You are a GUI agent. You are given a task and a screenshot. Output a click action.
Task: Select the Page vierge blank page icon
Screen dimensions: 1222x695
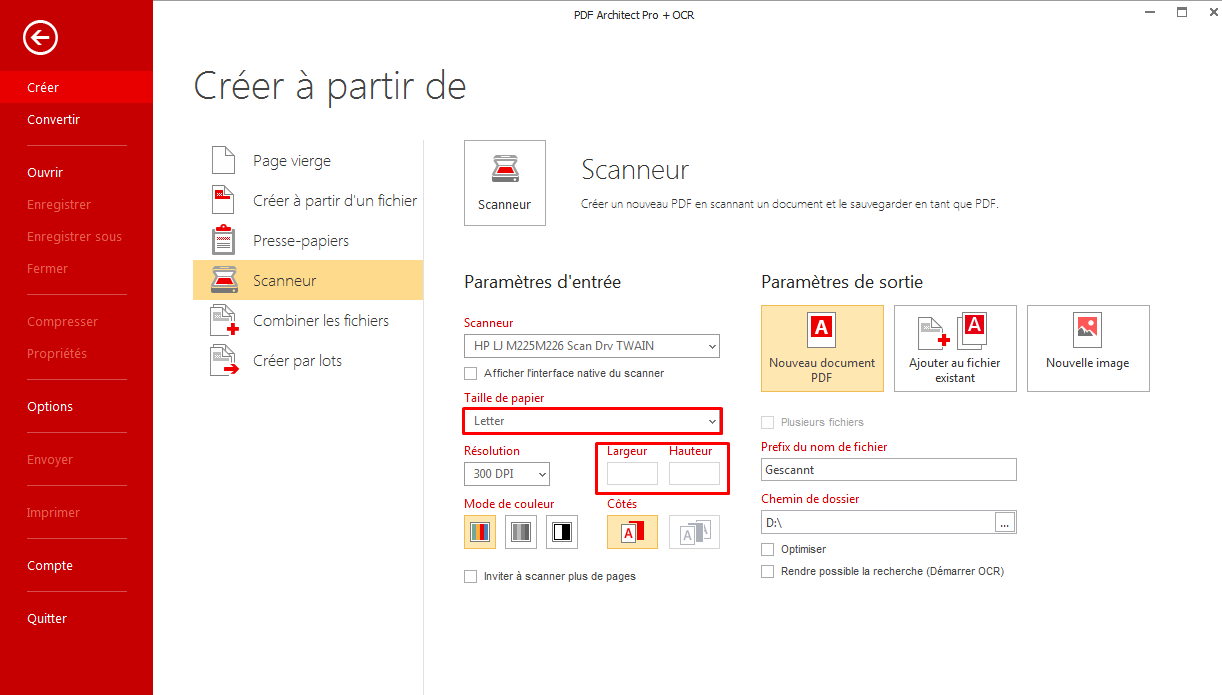coord(223,160)
